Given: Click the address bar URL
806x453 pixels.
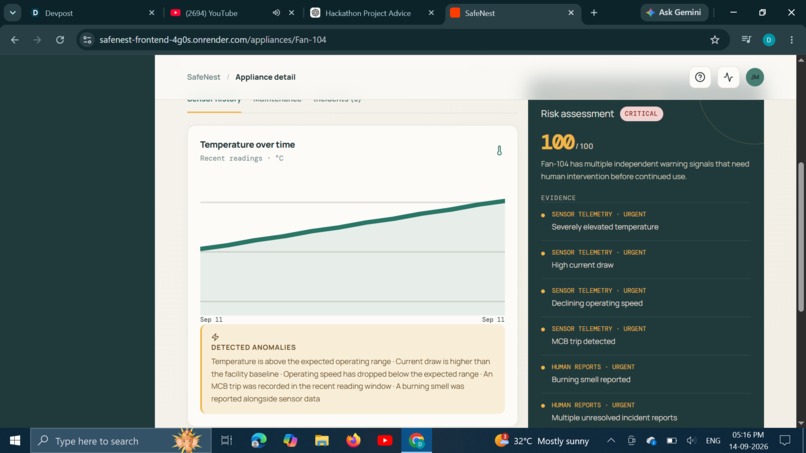Looking at the screenshot, I should [213, 40].
